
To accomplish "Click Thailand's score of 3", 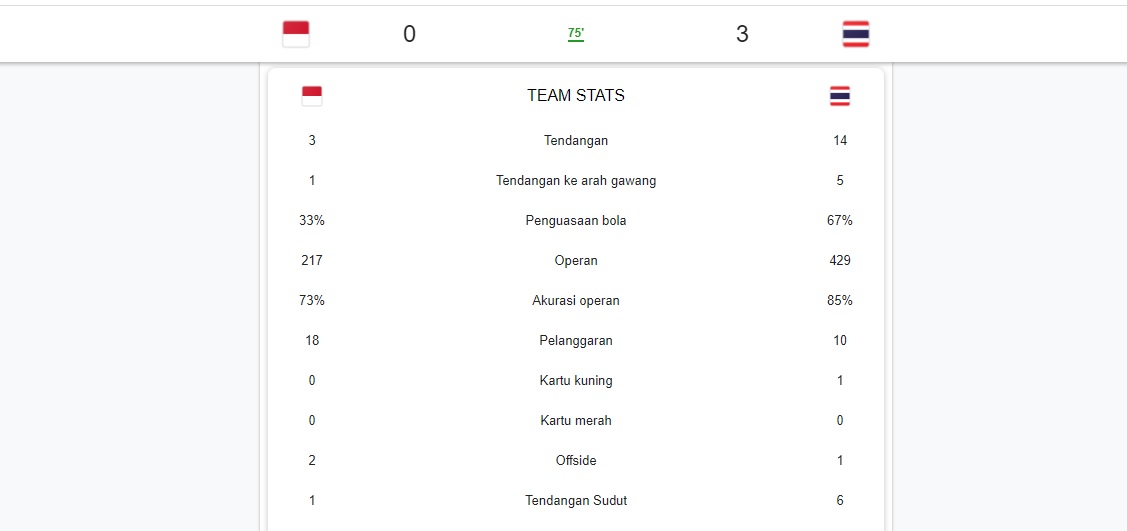I will pos(742,34).
